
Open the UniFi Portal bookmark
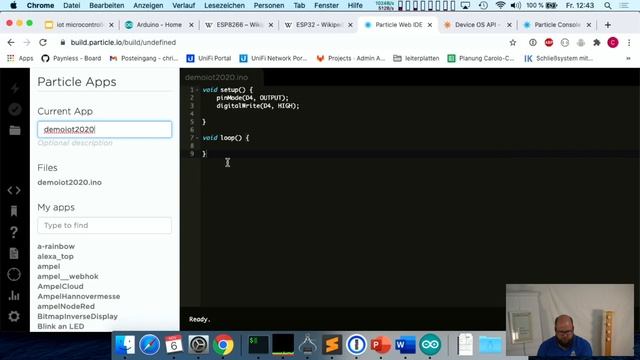tap(209, 58)
